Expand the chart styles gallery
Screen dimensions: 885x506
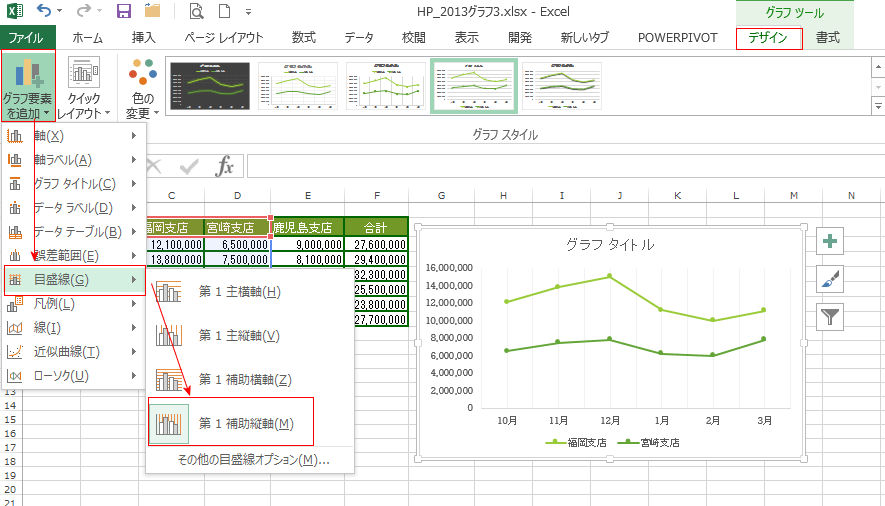click(878, 106)
